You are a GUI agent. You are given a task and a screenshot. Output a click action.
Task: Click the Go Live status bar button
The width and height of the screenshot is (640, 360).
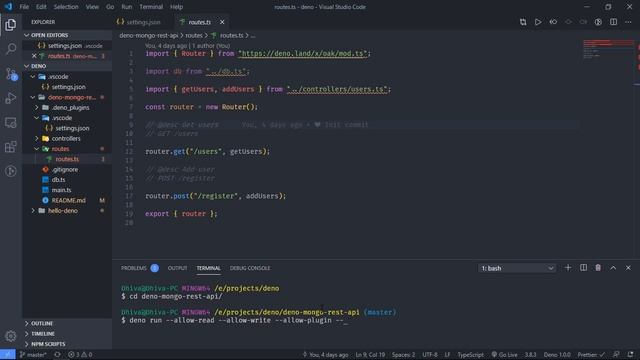[x=504, y=355]
